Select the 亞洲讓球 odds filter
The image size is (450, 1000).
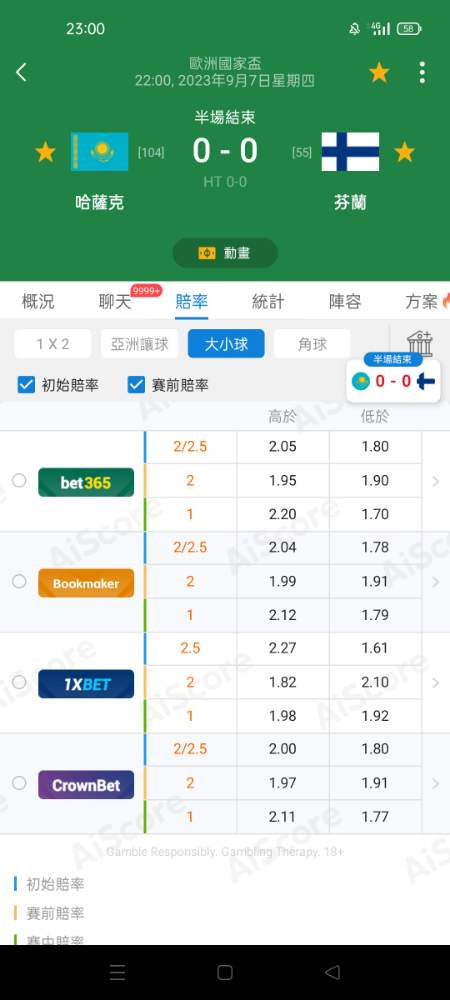[x=140, y=344]
